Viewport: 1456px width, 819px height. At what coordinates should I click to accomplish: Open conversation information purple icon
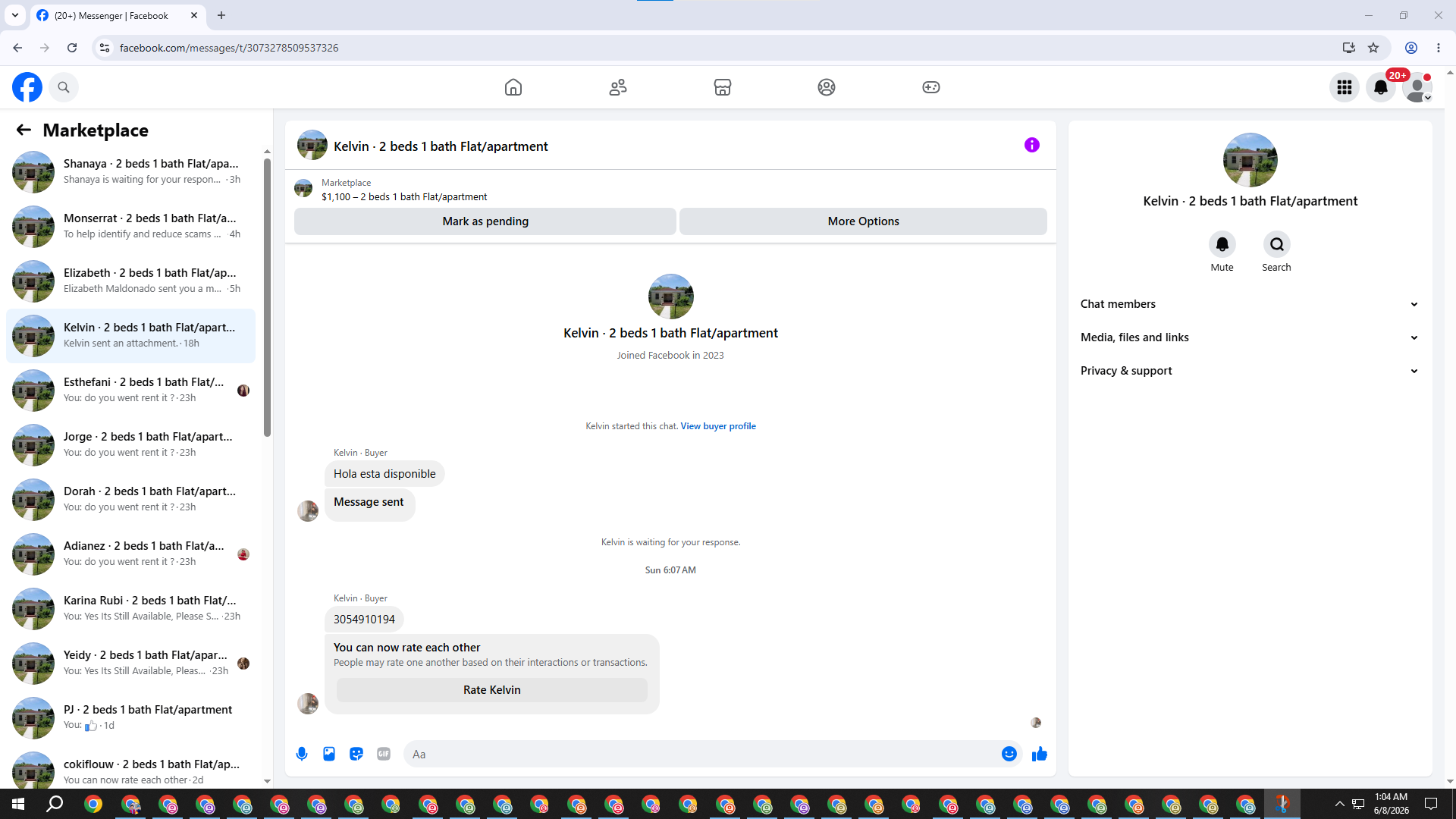tap(1032, 145)
